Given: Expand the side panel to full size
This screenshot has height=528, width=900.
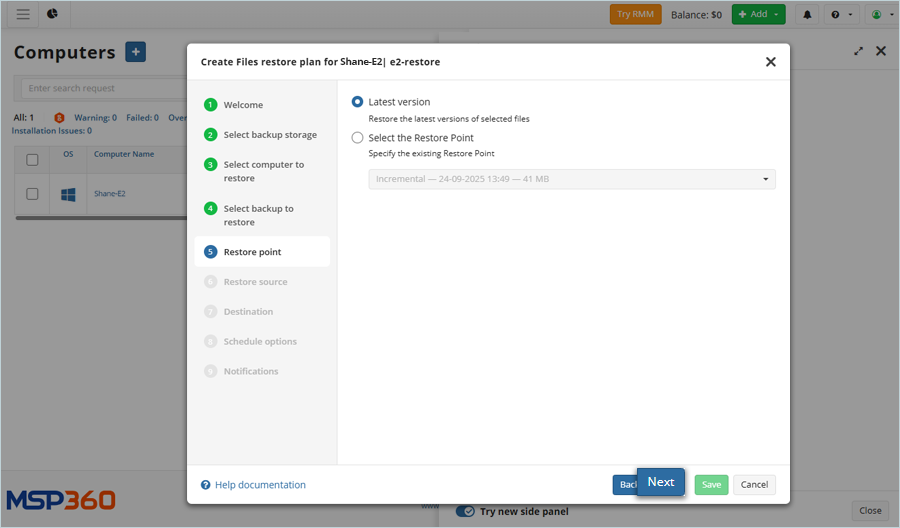Looking at the screenshot, I should [x=858, y=51].
